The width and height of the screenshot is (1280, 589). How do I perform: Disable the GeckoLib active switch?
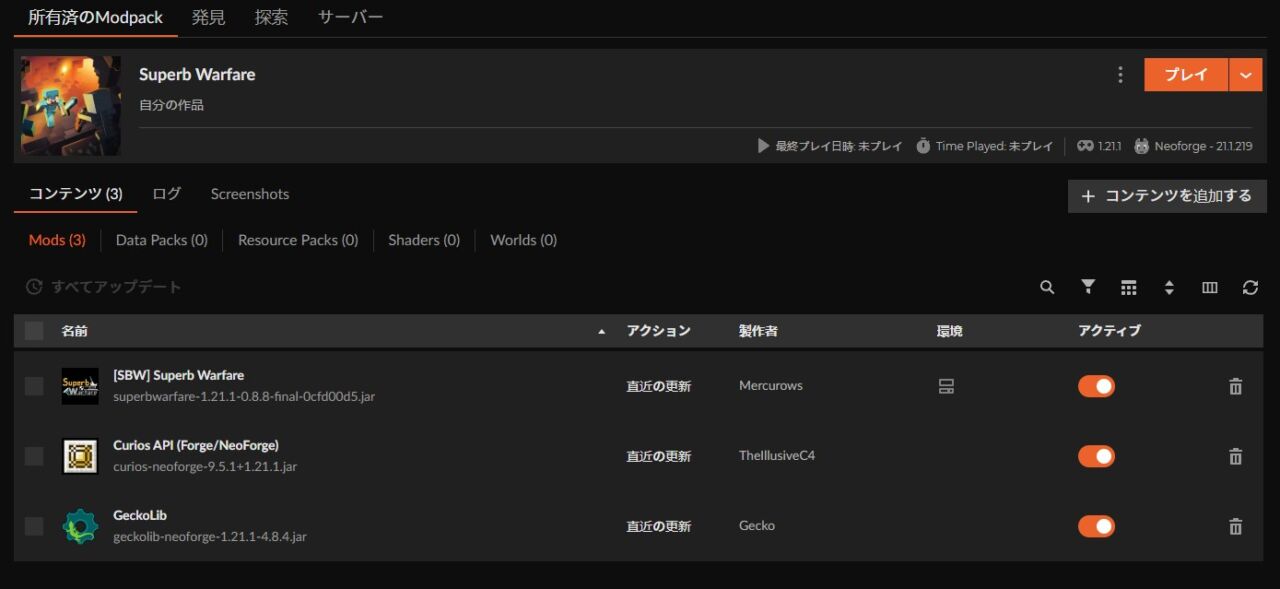point(1096,525)
